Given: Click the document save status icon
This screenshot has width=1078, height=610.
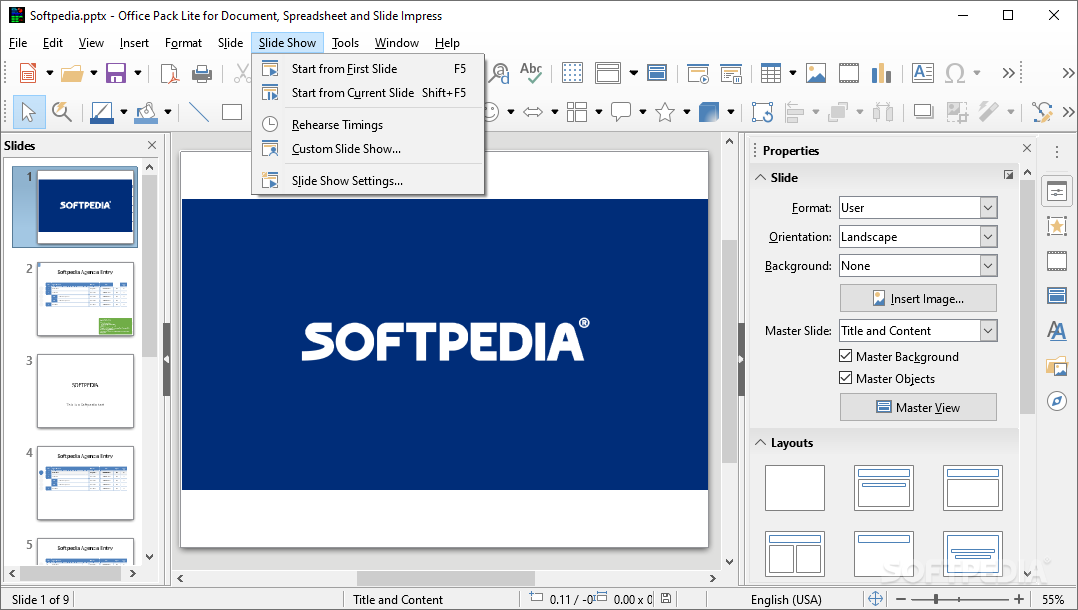Looking at the screenshot, I should click(x=666, y=599).
